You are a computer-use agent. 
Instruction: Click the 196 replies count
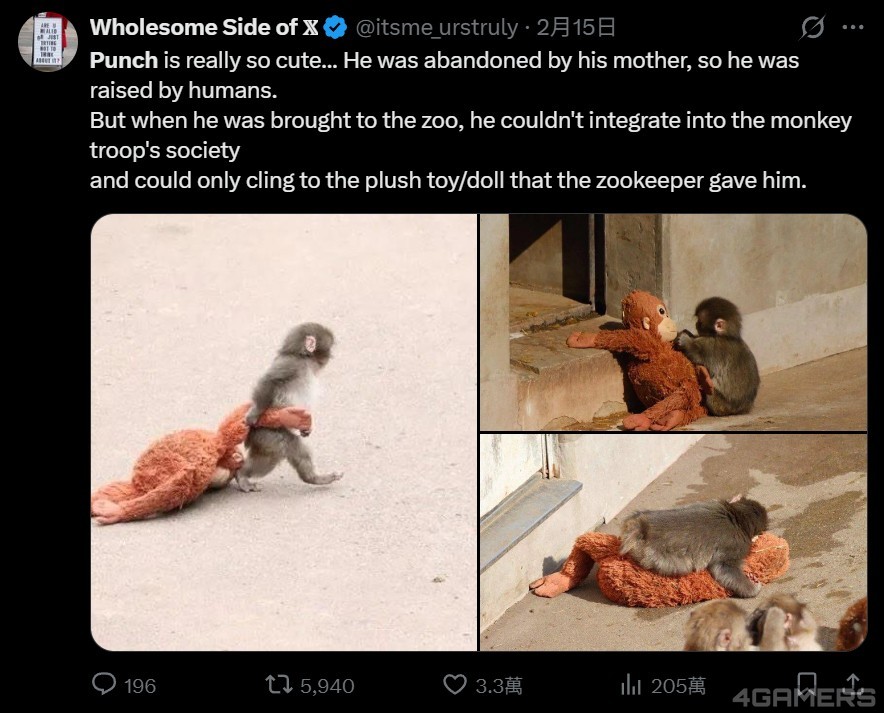(x=140, y=685)
